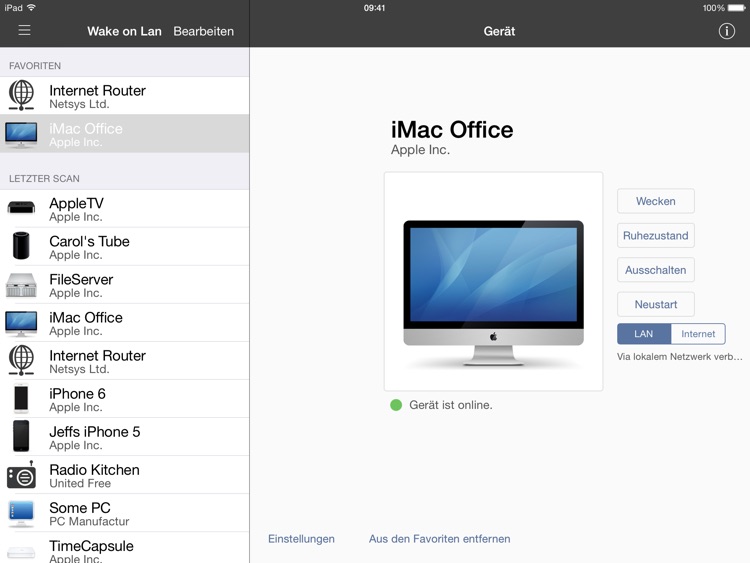750x563 pixels.
Task: Select Jeffs iPhone 5 name in list
Action: tap(95, 431)
